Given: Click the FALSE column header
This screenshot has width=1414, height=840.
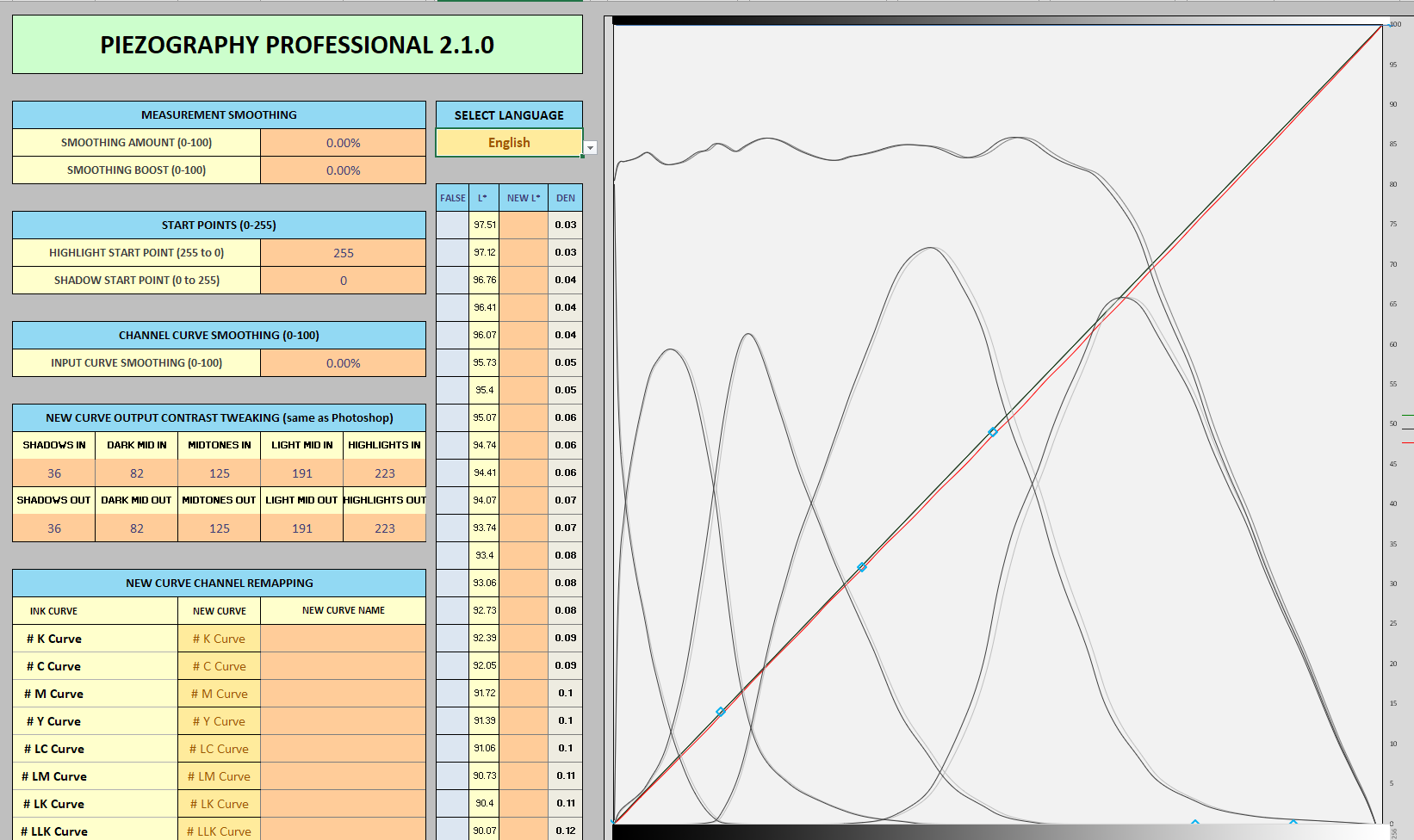Looking at the screenshot, I should point(453,198).
